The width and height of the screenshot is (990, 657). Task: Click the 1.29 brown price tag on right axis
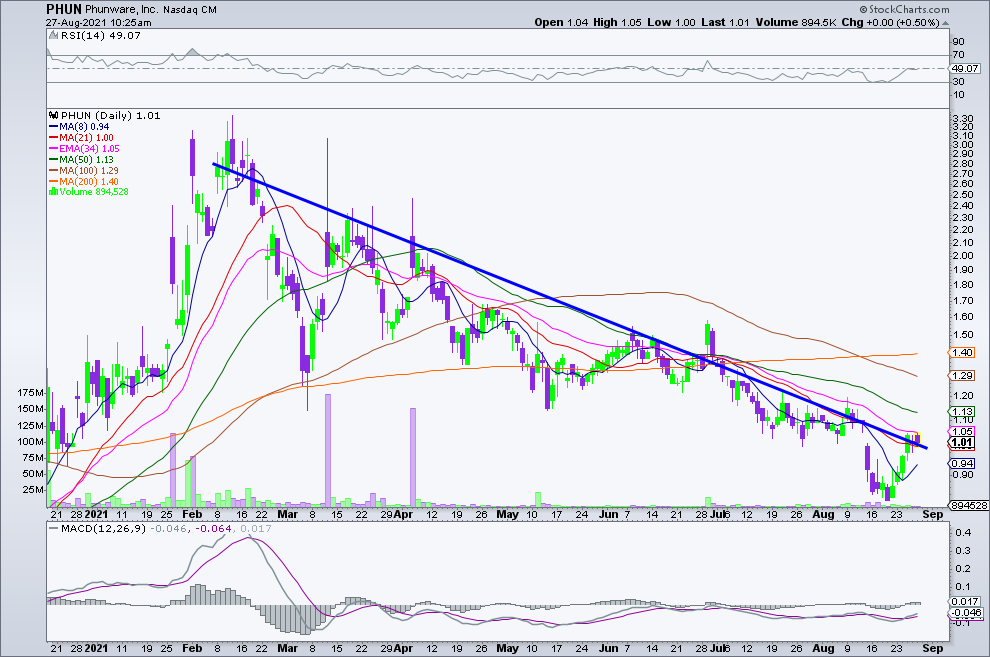(962, 376)
